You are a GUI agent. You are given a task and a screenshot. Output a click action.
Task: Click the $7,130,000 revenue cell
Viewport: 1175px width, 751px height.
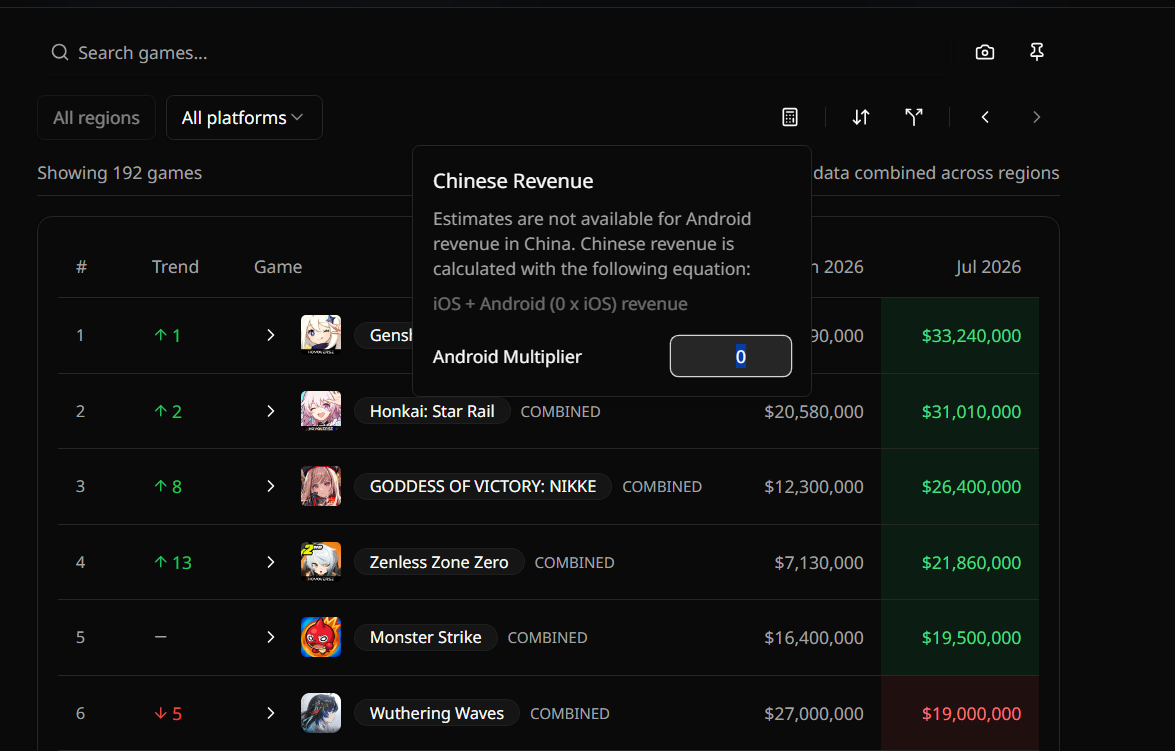coord(819,562)
